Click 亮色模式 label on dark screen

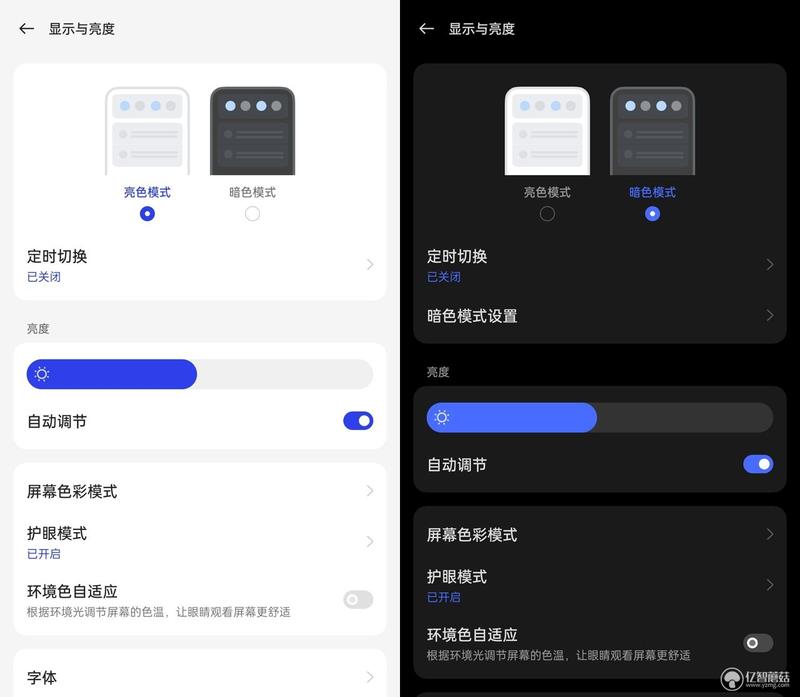click(x=547, y=192)
